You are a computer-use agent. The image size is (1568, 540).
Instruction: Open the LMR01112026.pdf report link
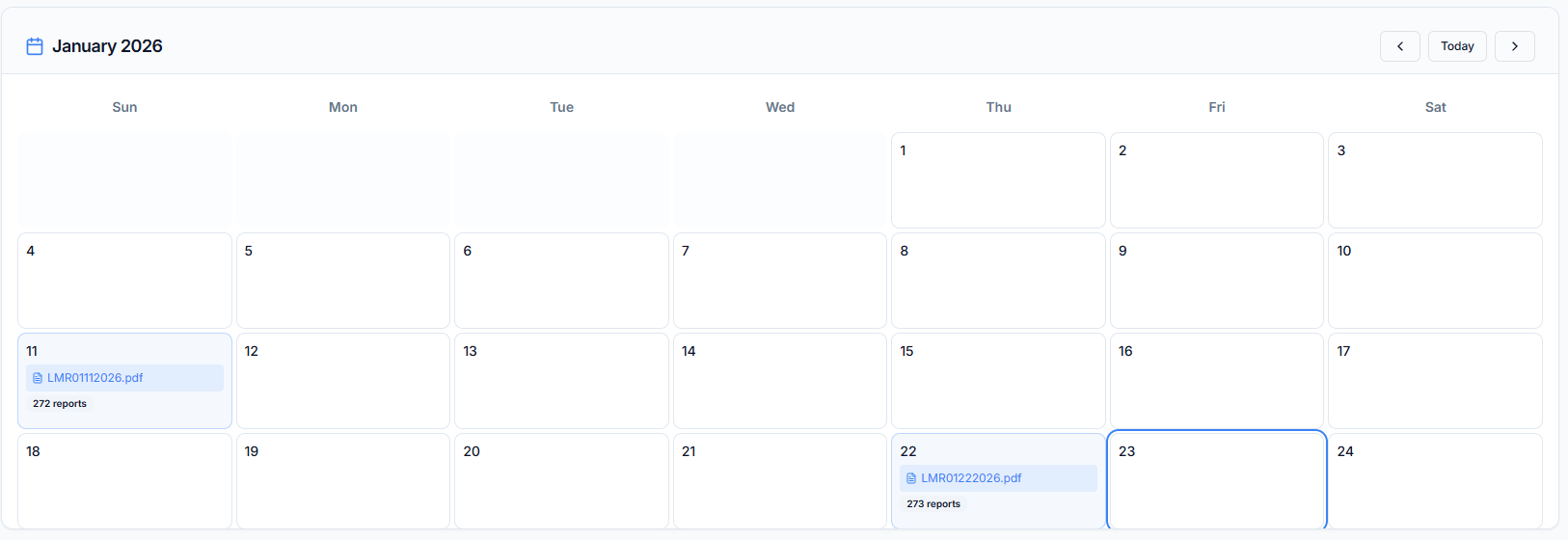(95, 378)
